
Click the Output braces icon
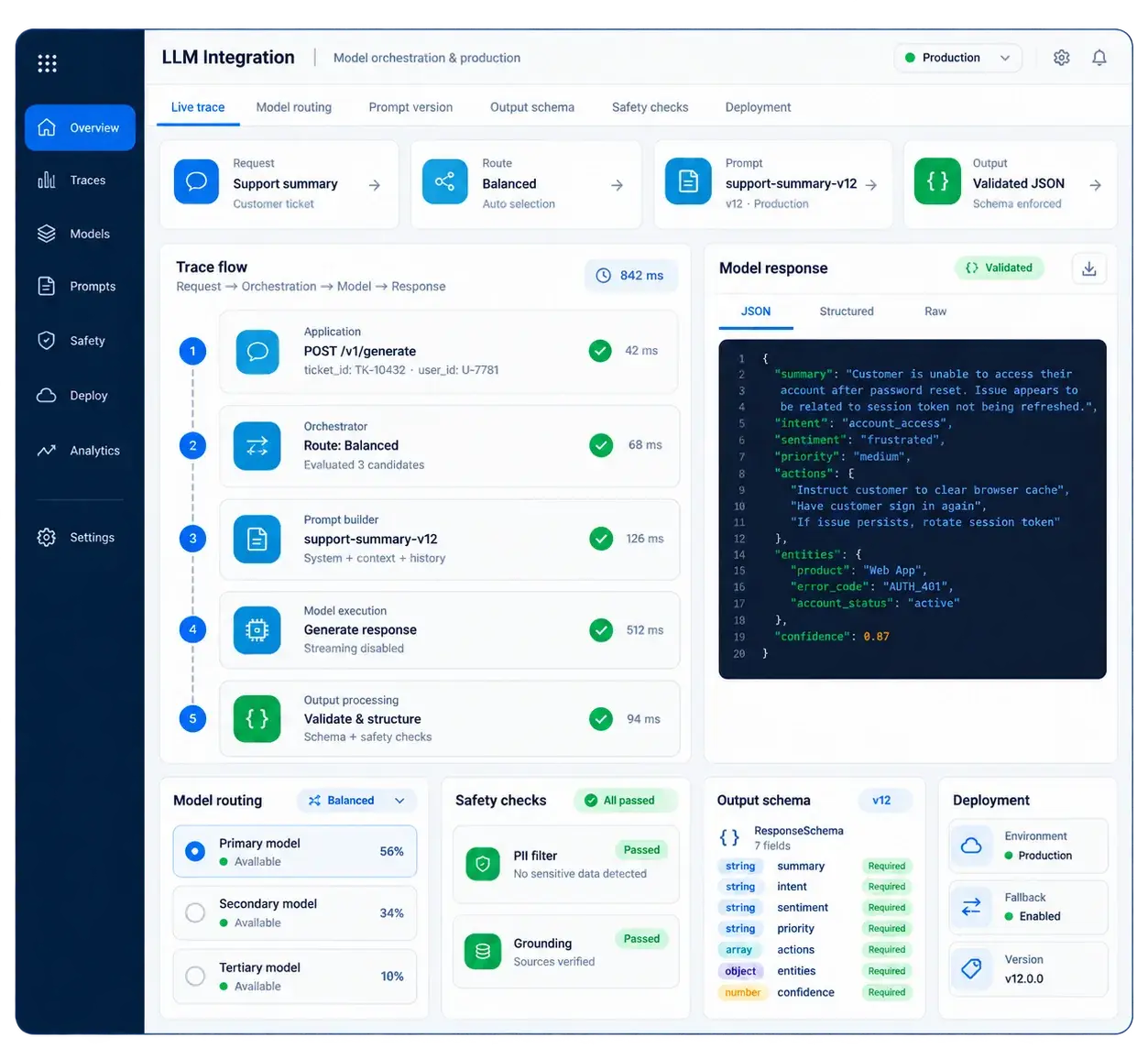pyautogui.click(x=937, y=181)
